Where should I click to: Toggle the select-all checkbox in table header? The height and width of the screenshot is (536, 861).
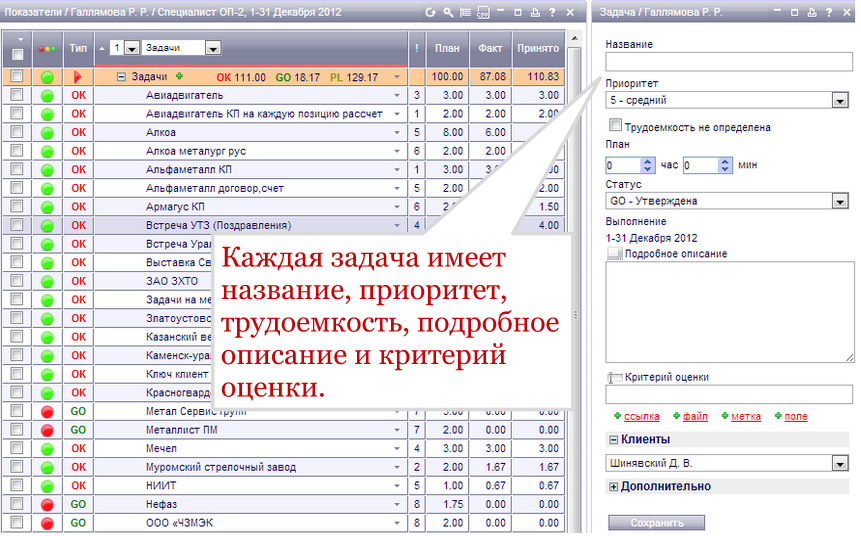pos(18,54)
